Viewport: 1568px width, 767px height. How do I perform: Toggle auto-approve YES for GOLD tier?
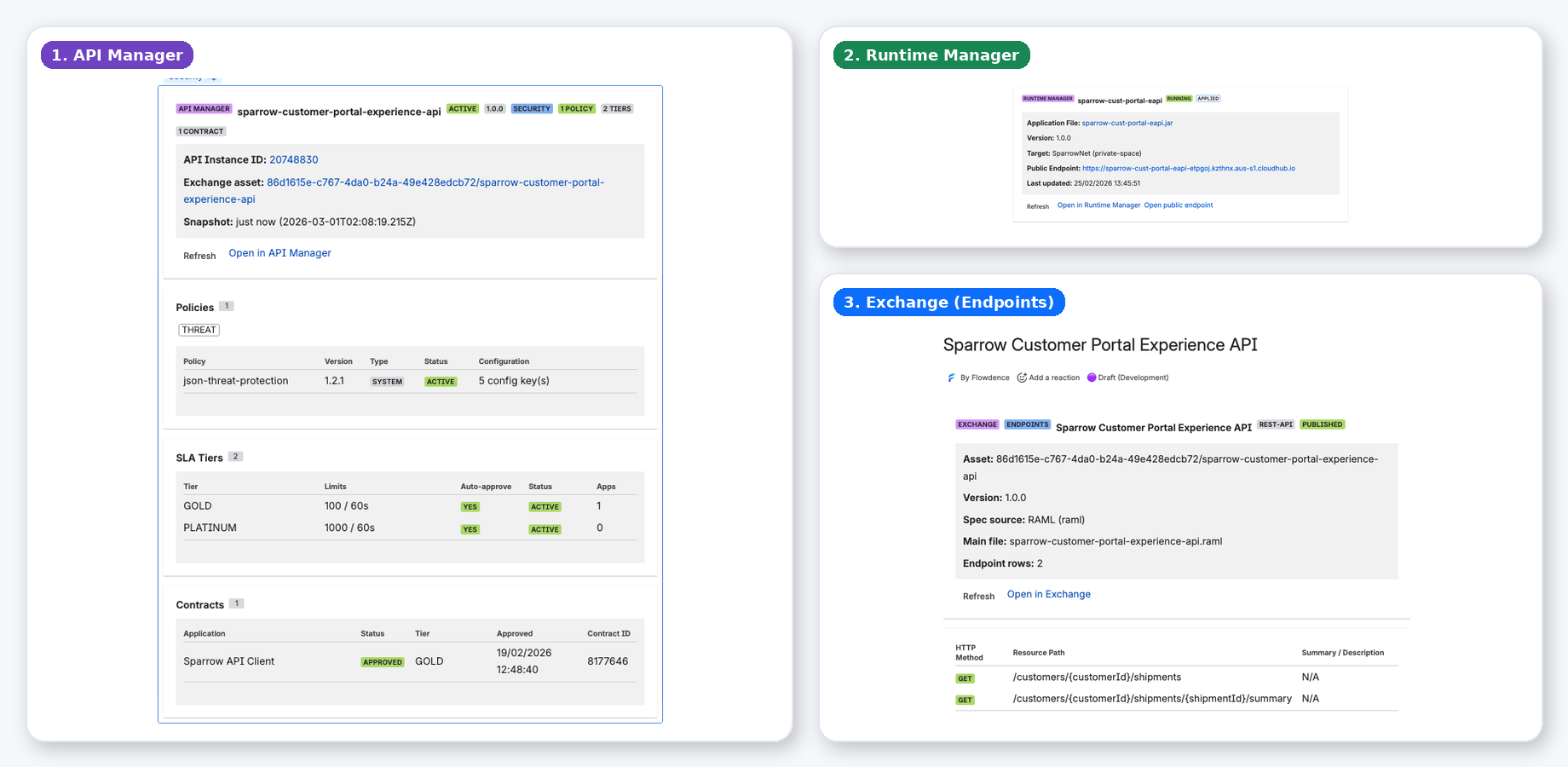click(x=470, y=506)
